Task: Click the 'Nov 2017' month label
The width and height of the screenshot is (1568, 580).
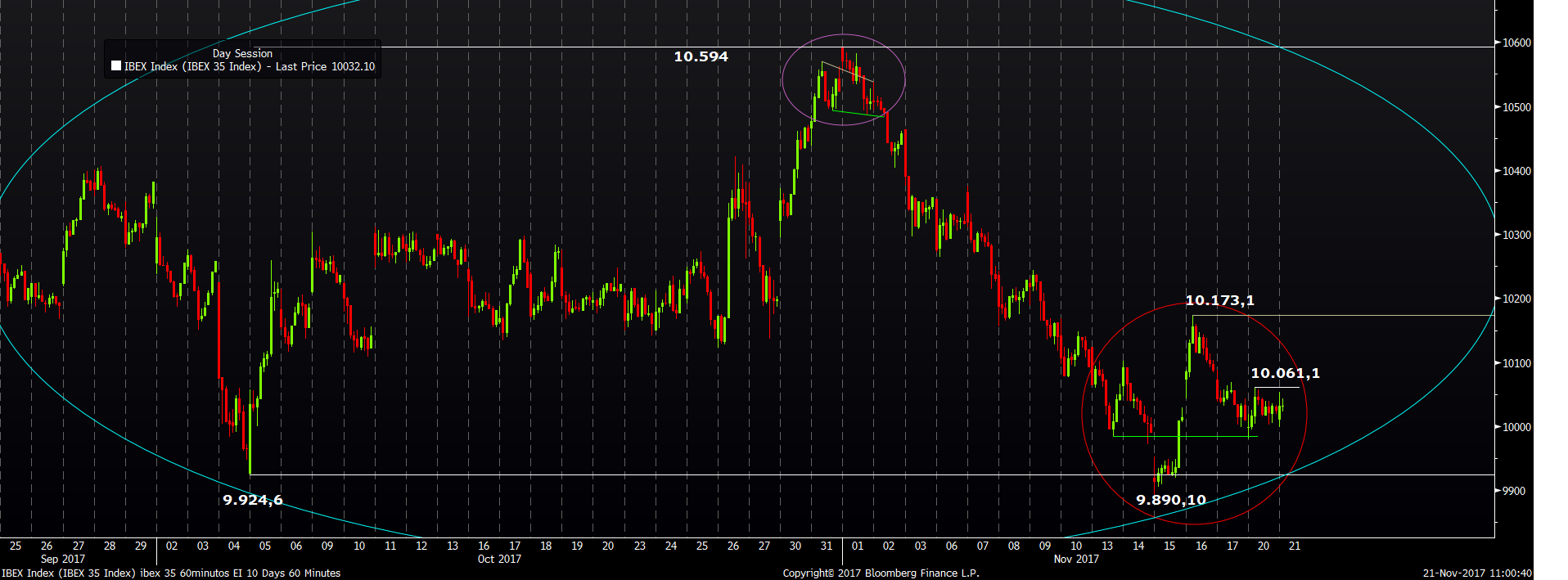Action: tap(1076, 559)
